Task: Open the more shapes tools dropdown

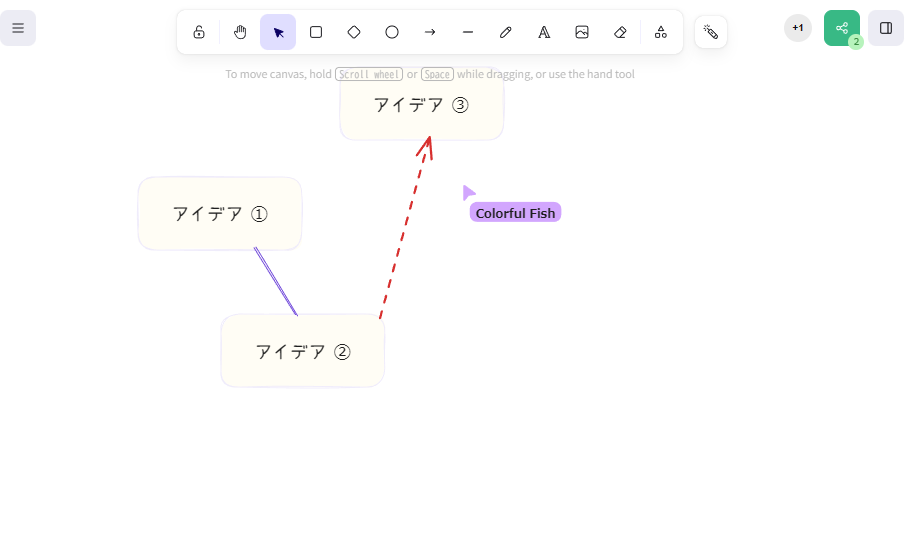Action: 661,32
